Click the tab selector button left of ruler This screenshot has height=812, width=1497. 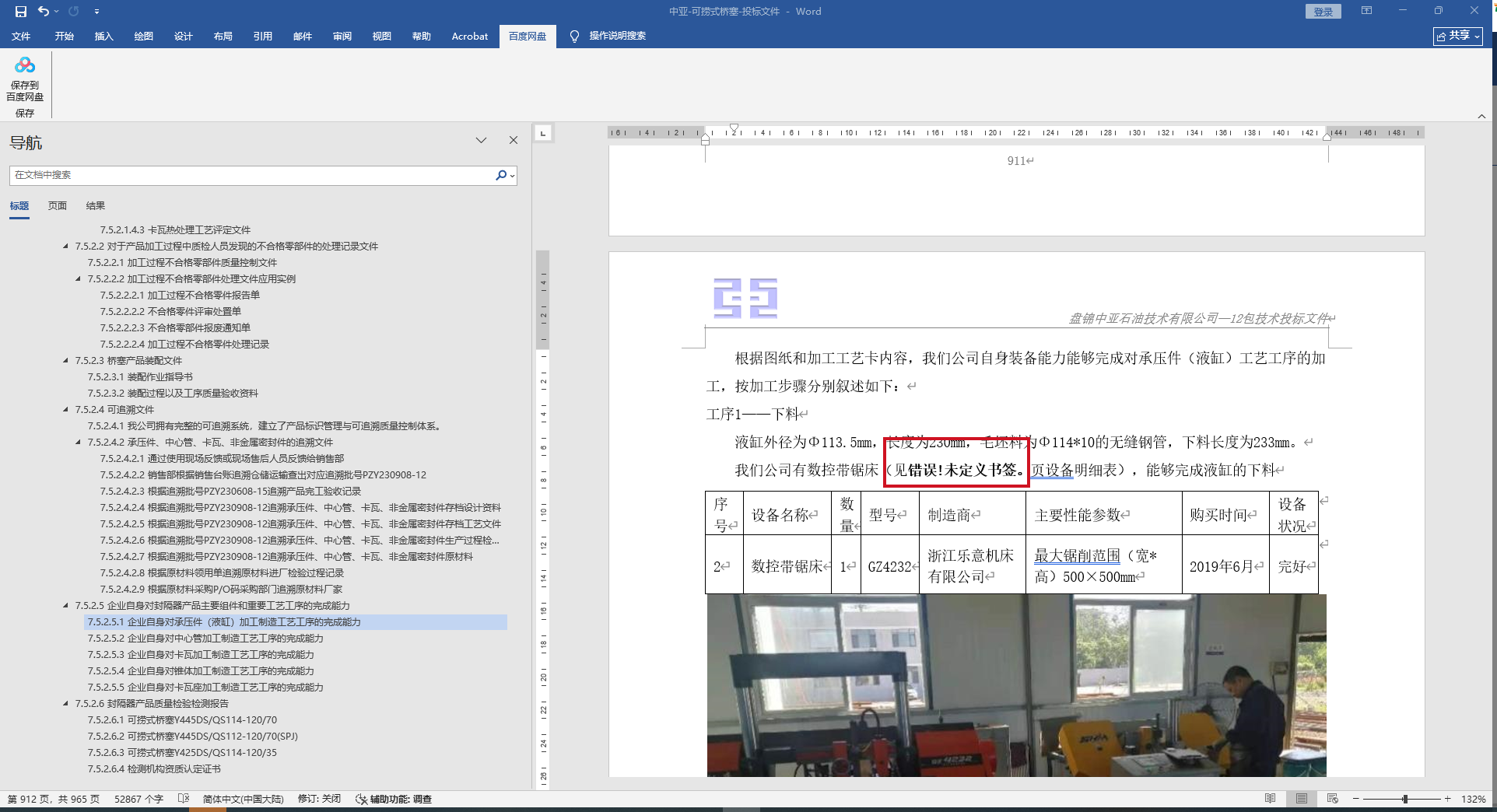[543, 133]
